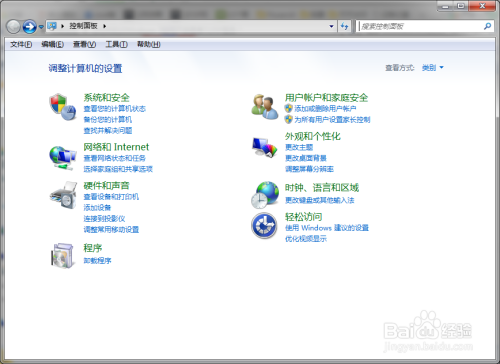Screen dimensions: 500x364
Task: Open recent pages dropdown next to Forward button
Action: (41, 27)
